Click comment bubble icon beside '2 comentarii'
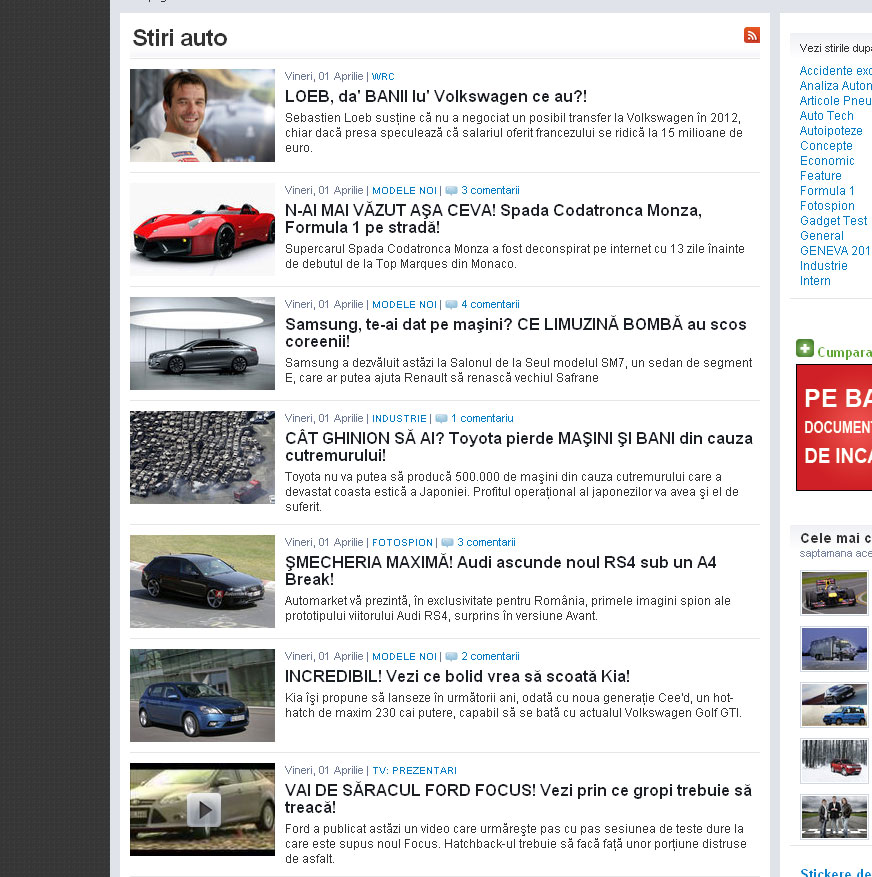The height and width of the screenshot is (877, 872). [451, 657]
